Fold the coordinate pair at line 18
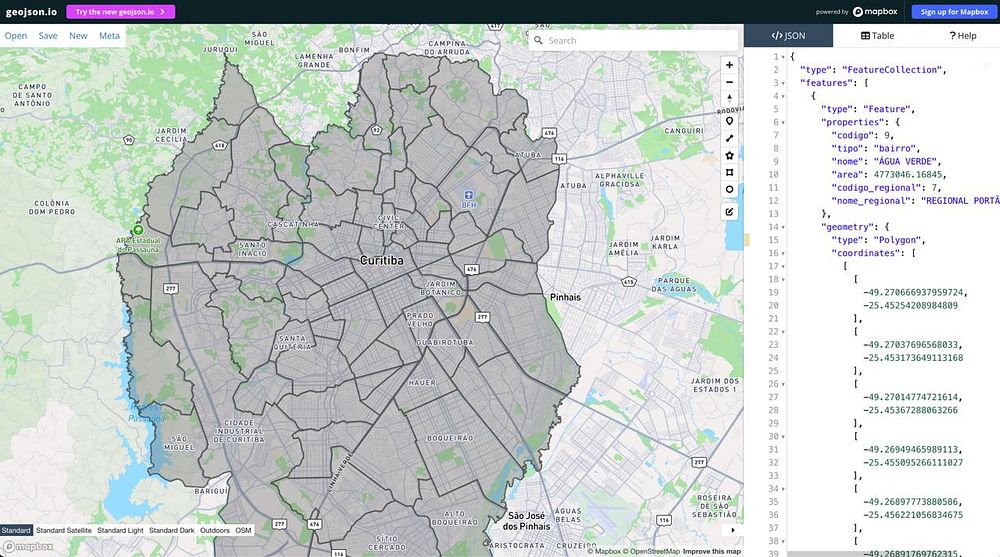Viewport: 1000px width, 557px height. [783, 279]
